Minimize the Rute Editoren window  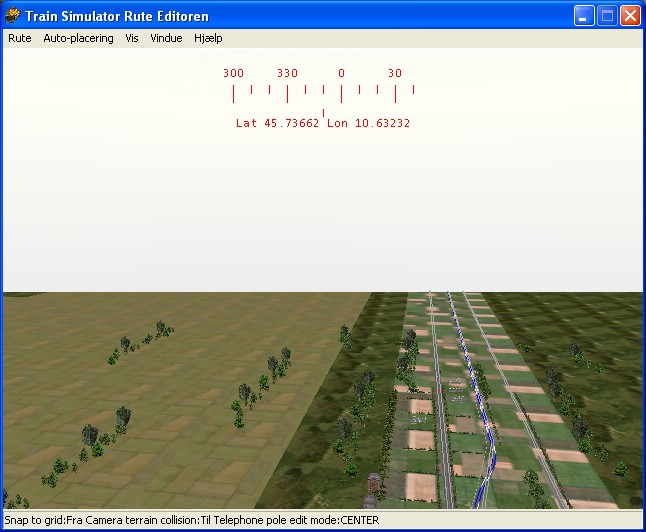[x=584, y=16]
